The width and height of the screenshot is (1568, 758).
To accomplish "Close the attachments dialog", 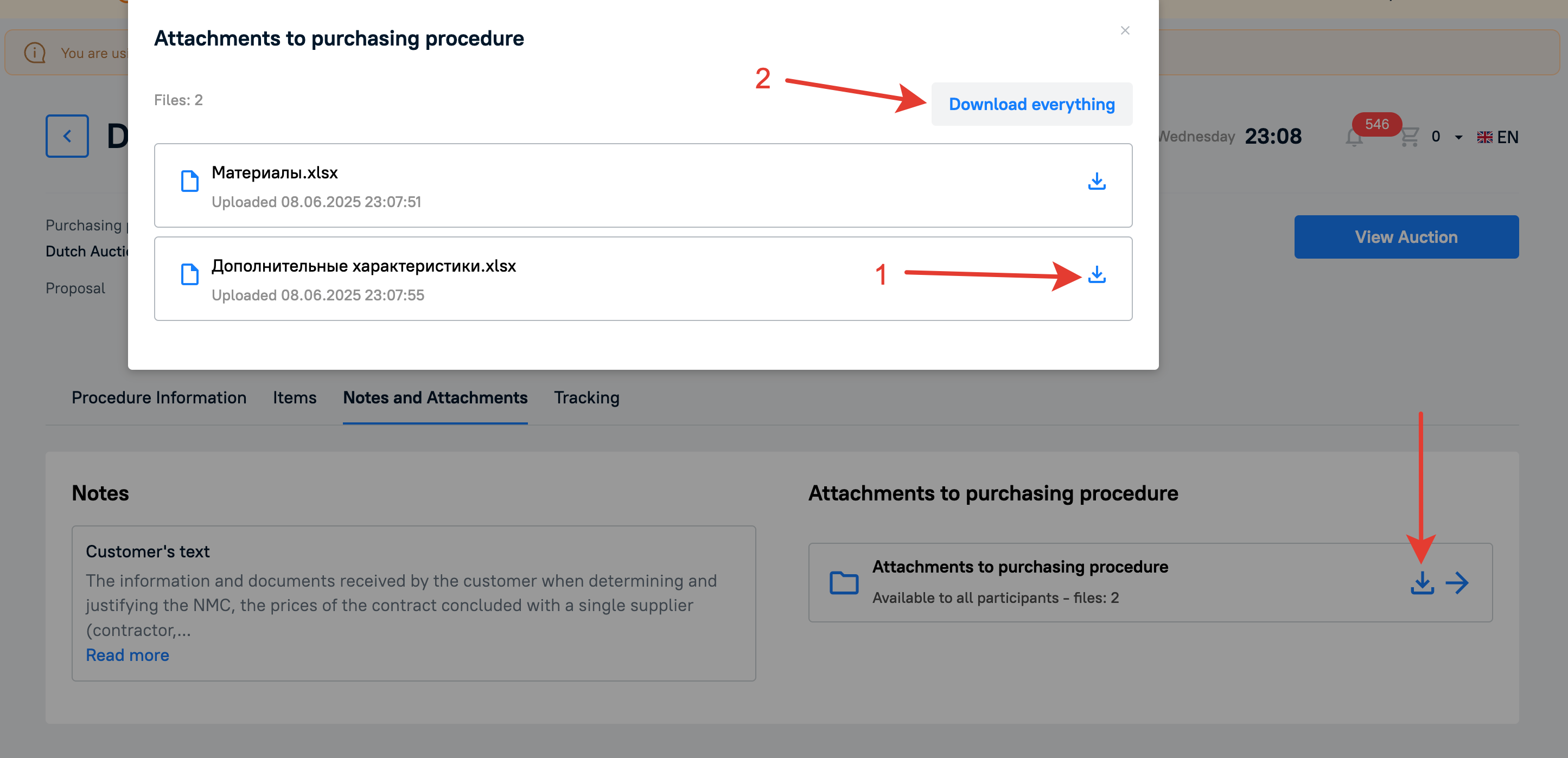I will pos(1124,30).
